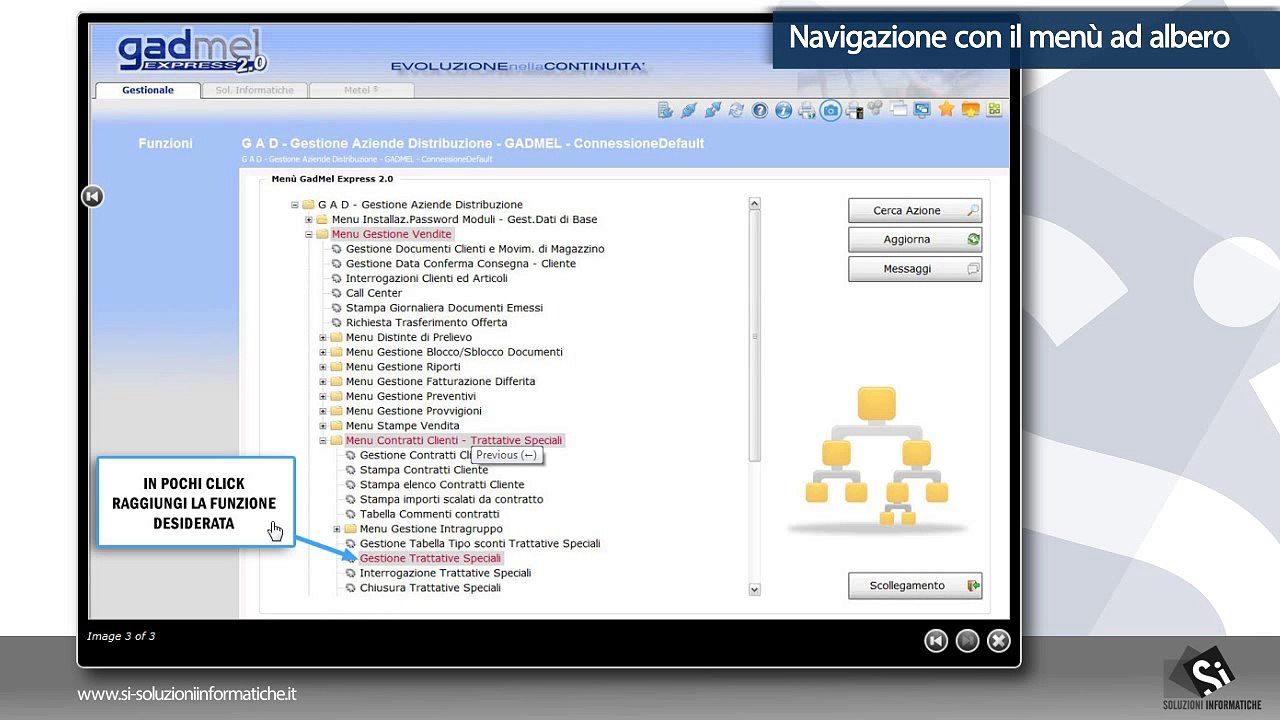This screenshot has width=1280, height=720.
Task: Click the blue monitor windows toolbar icon
Action: coord(922,110)
